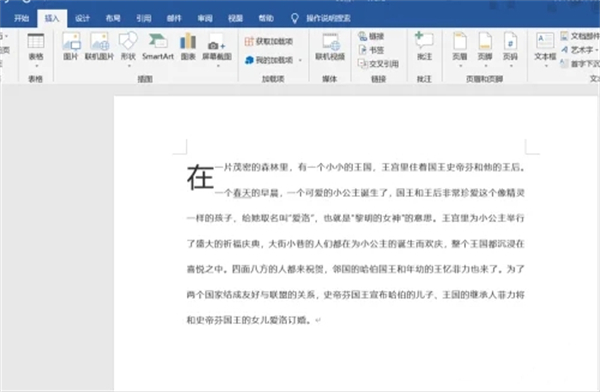Open 文档部件 quick parts
The height and width of the screenshot is (392, 600).
coord(580,36)
